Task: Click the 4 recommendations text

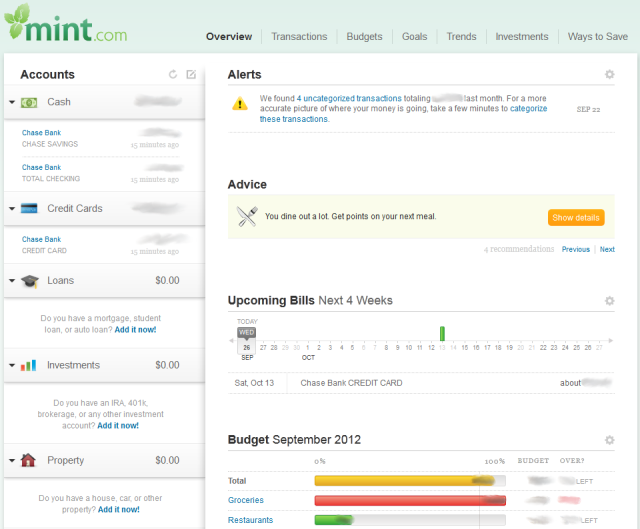Action: [519, 249]
